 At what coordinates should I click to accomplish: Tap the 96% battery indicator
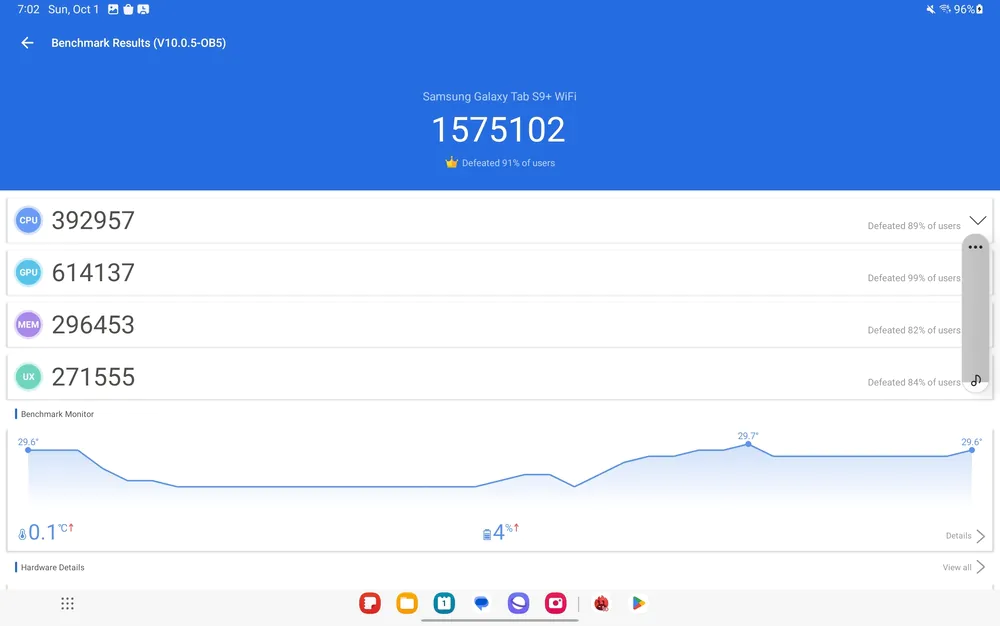(x=969, y=10)
